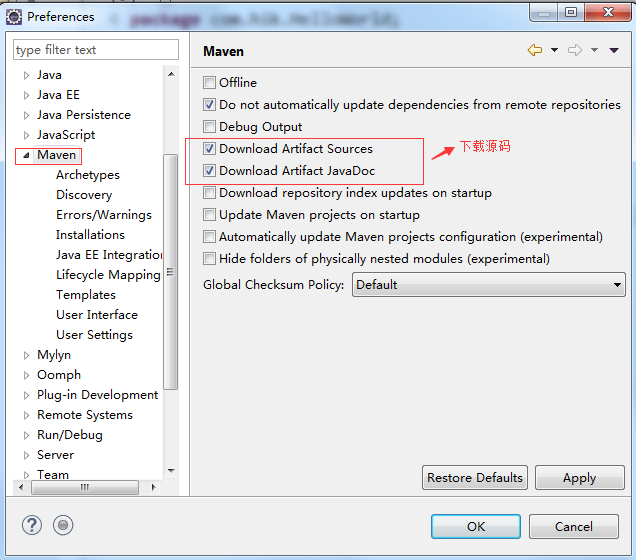Toggle Download Artifact Sources checkbox

coord(209,149)
